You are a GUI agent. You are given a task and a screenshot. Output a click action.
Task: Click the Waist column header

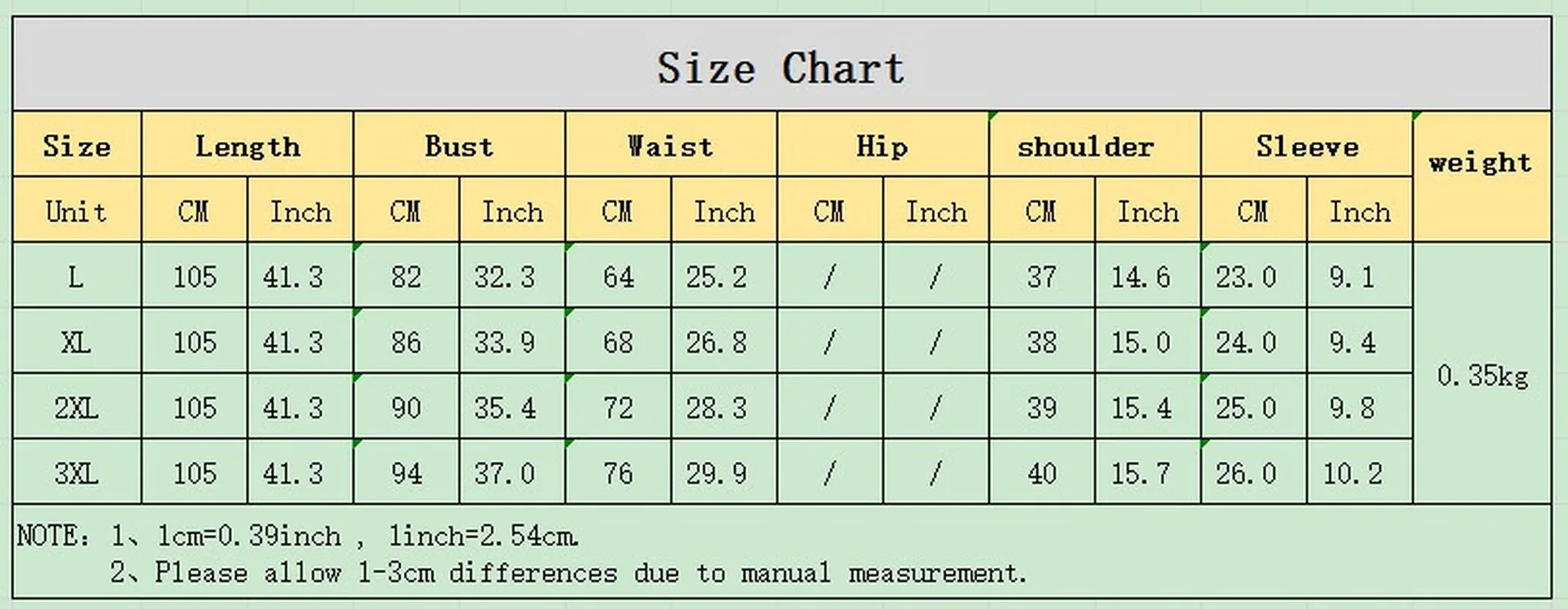[x=670, y=145]
